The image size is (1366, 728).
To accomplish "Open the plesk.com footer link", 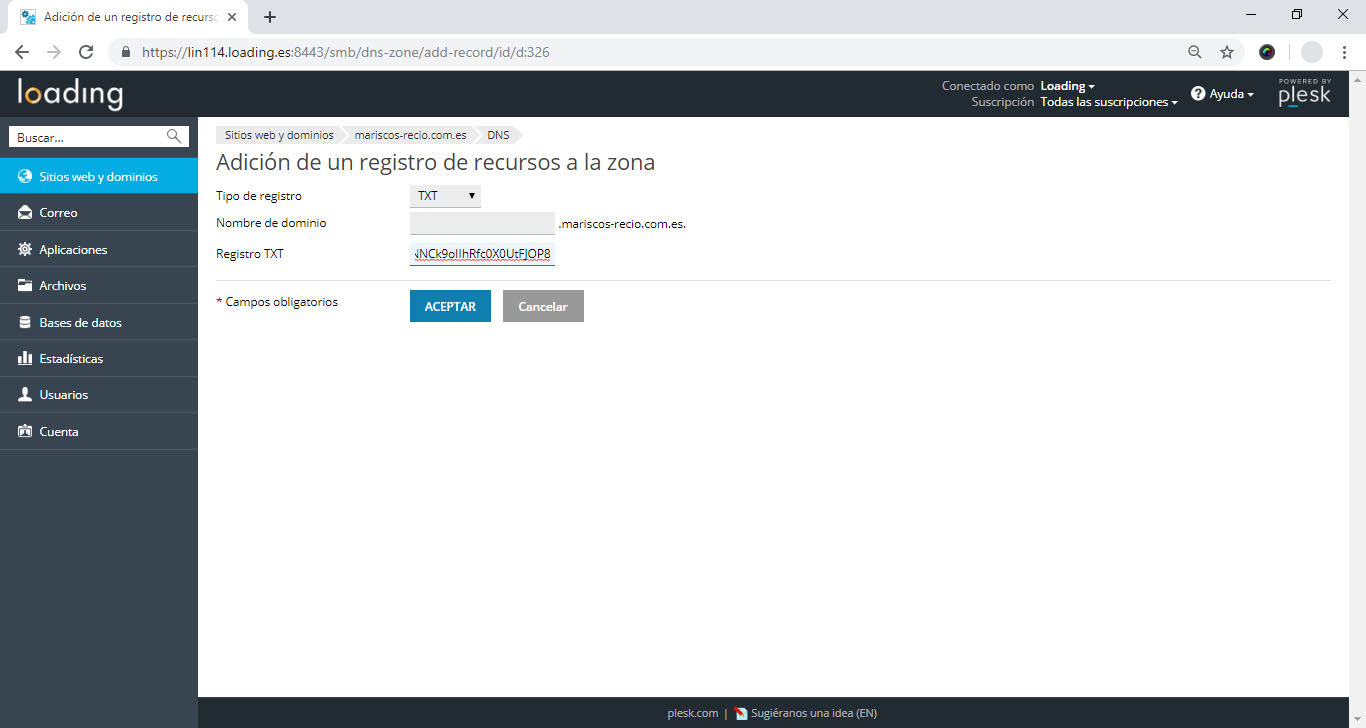I will (693, 713).
